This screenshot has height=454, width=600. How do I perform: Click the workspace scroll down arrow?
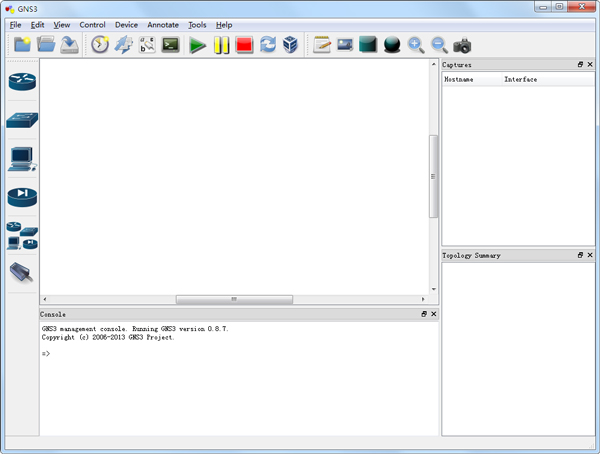pos(434,289)
